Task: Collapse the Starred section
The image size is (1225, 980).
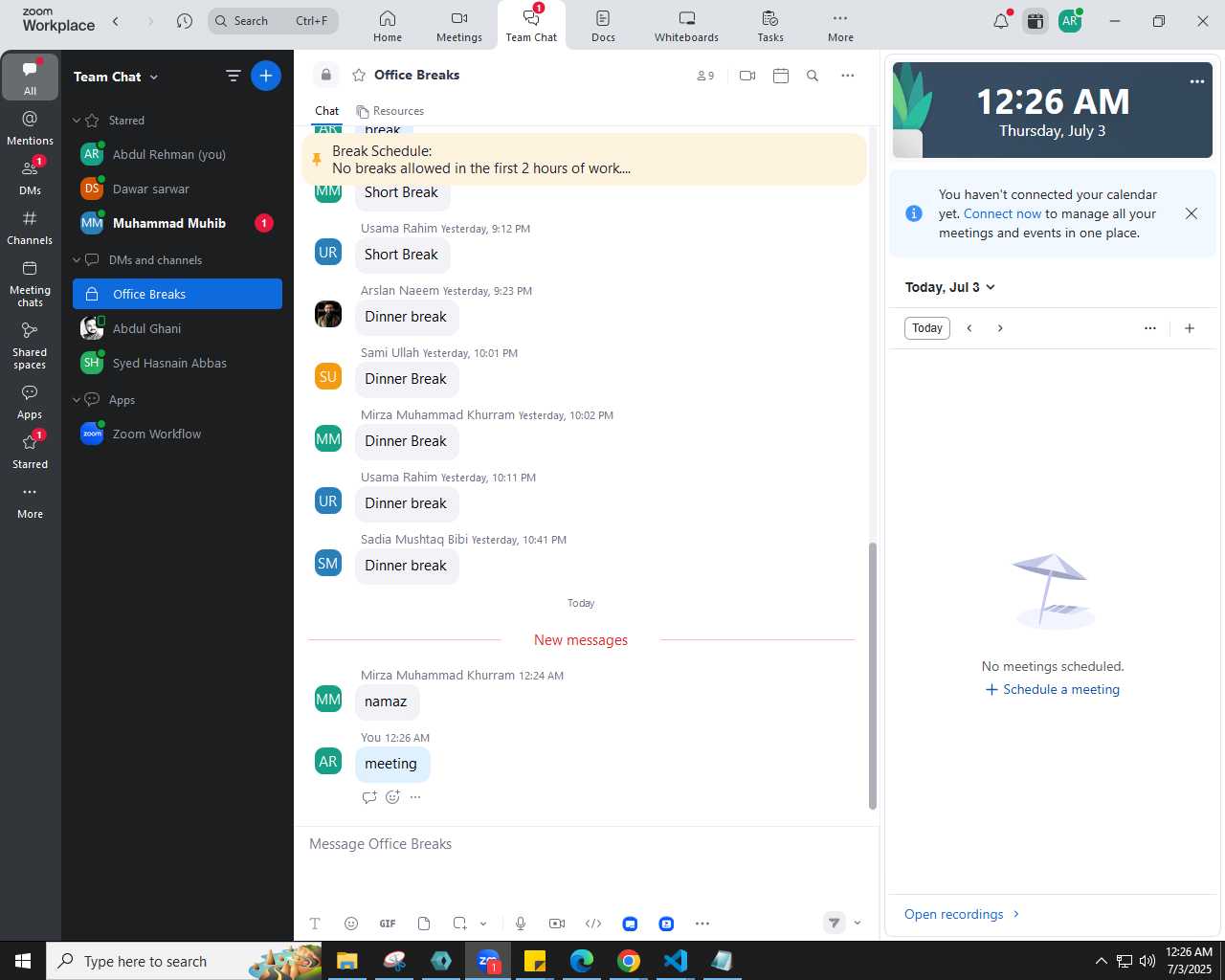Action: tap(77, 121)
